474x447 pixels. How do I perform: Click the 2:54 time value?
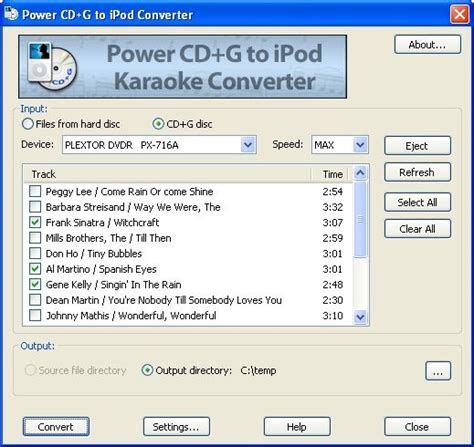click(333, 192)
